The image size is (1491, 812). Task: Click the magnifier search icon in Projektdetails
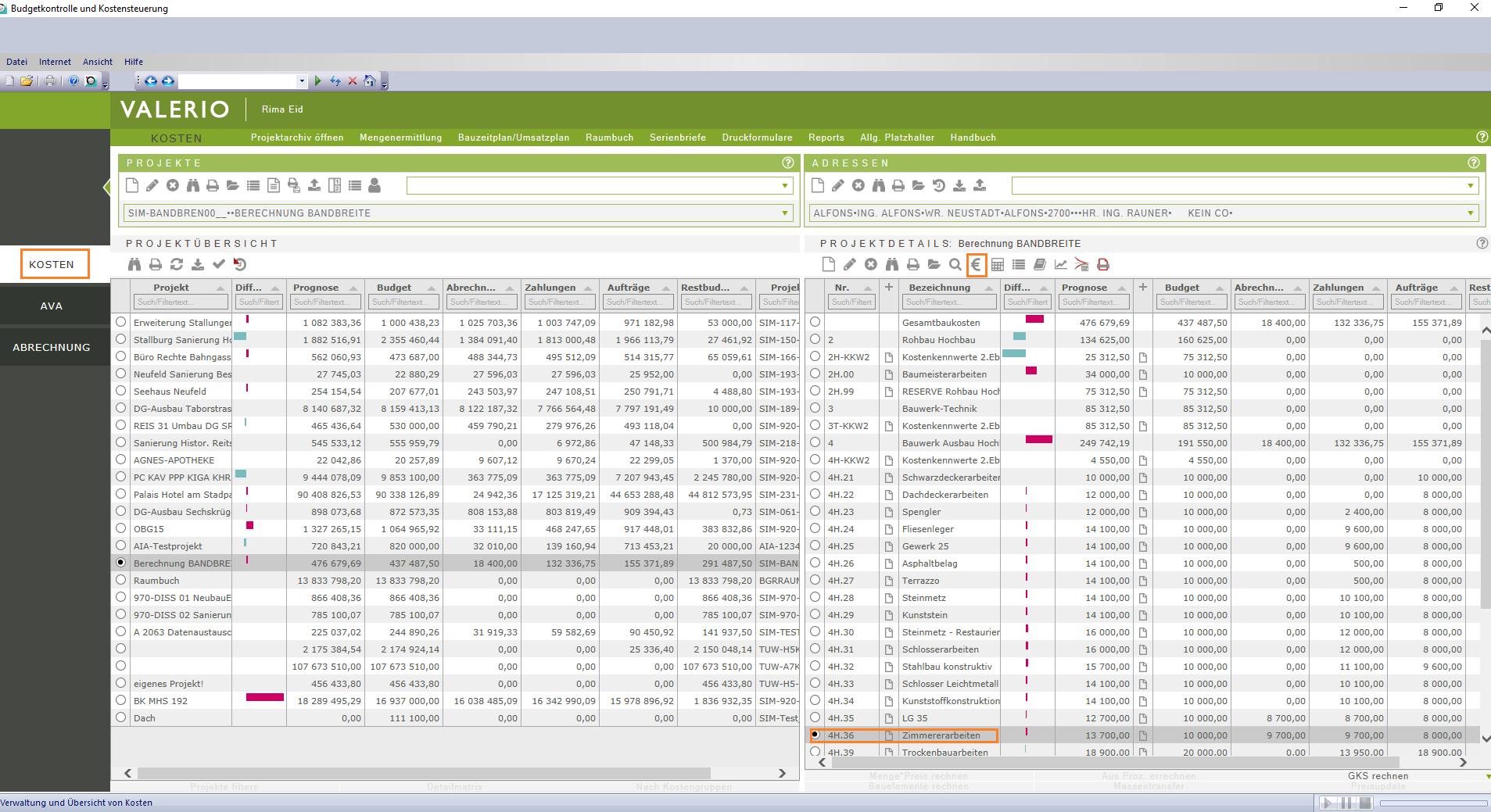point(955,265)
